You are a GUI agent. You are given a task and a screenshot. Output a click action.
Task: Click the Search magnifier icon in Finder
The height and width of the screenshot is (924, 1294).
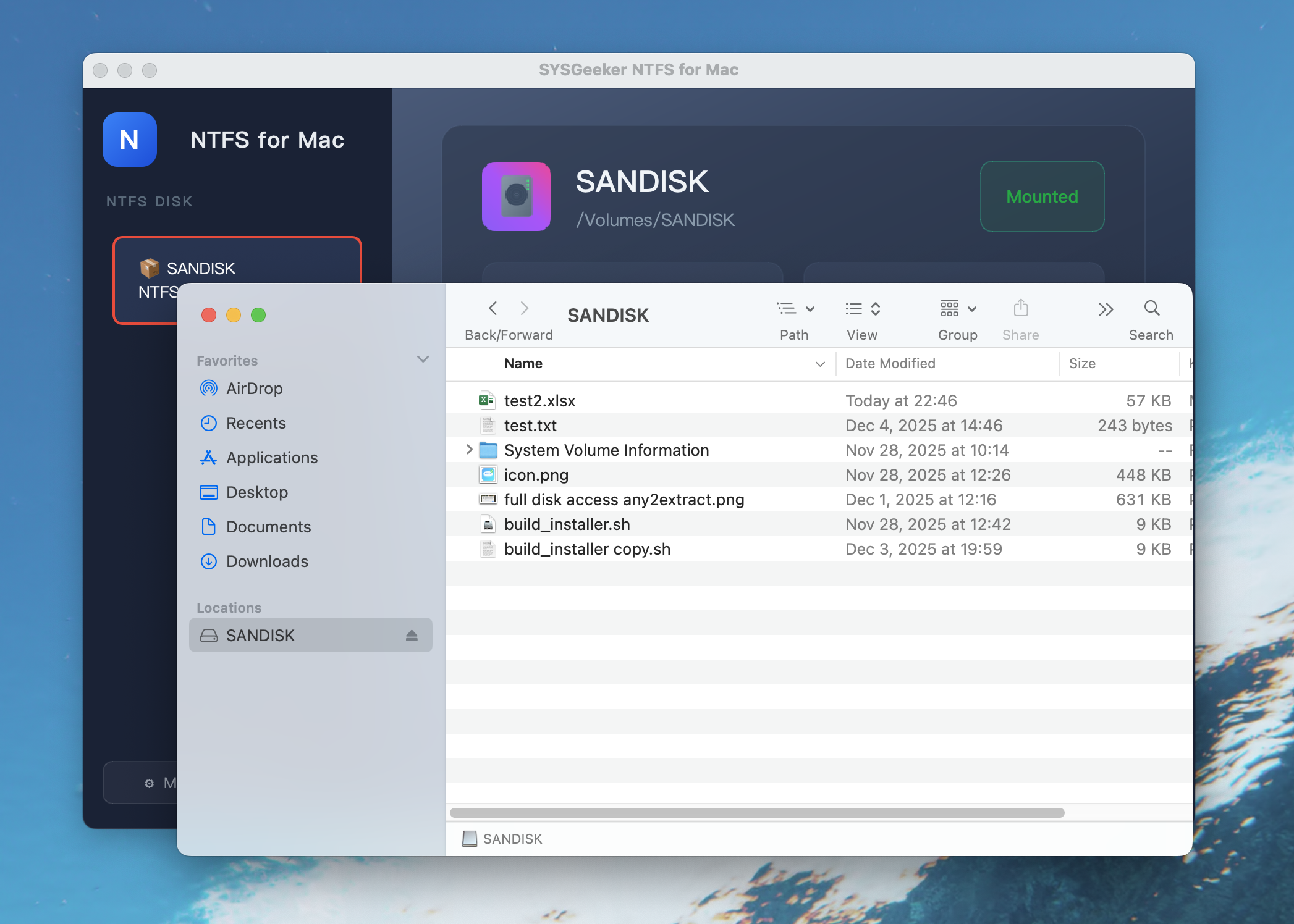click(1151, 308)
